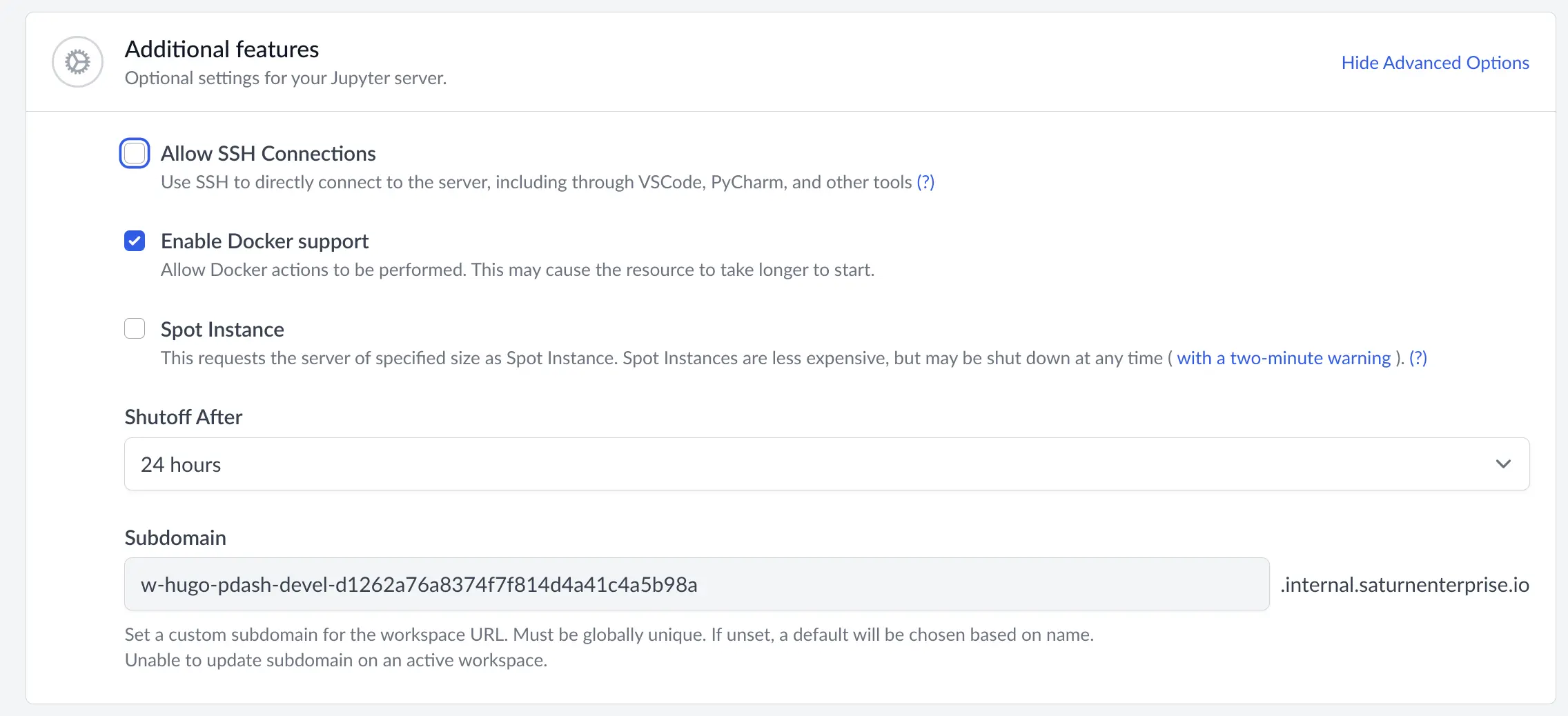Viewport: 1568px width, 716px height.
Task: Click the gear icon beside Additional features
Action: pos(77,61)
